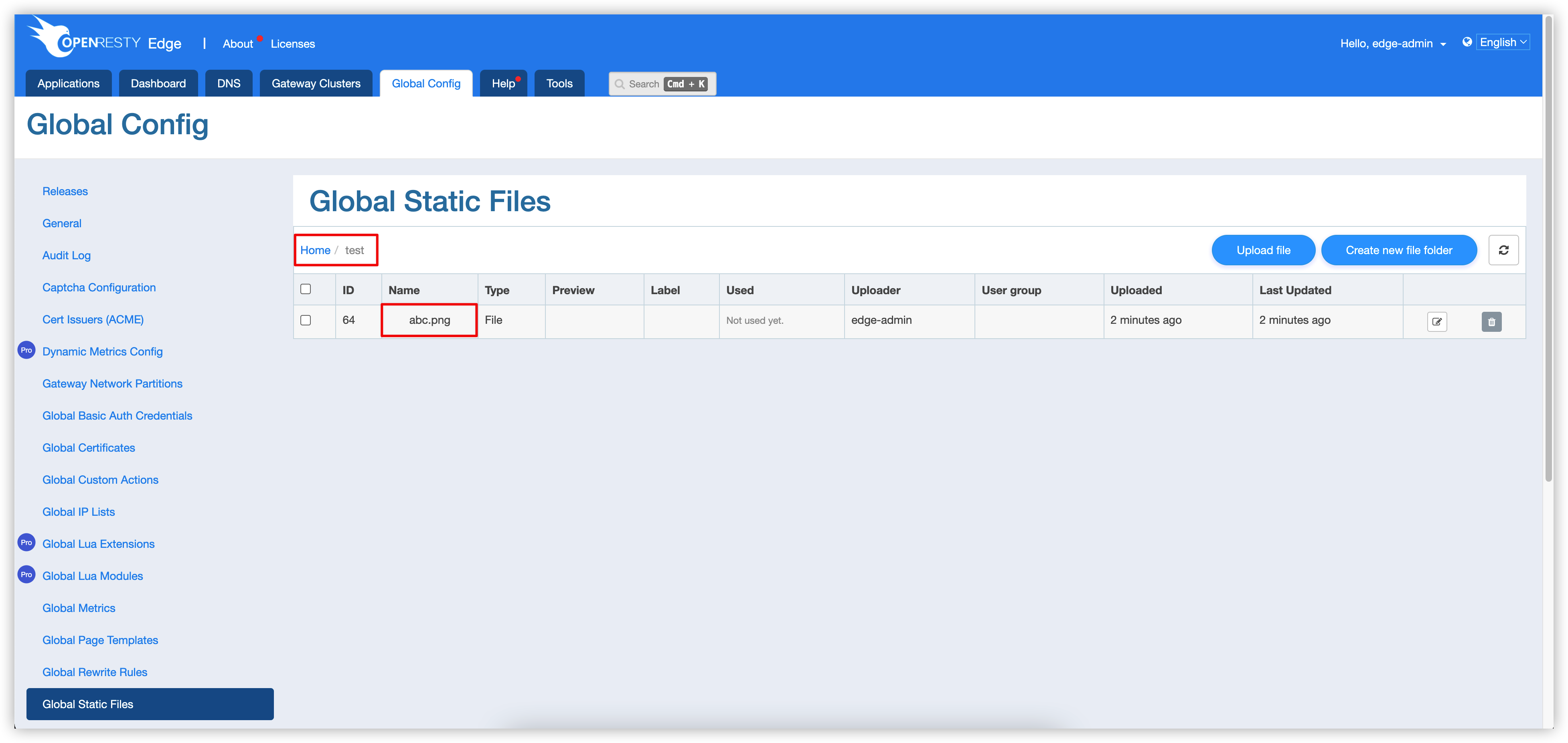Screen dimensions: 1568x743
Task: Click the Pro badge beside Global Lua Extensions
Action: (26, 543)
